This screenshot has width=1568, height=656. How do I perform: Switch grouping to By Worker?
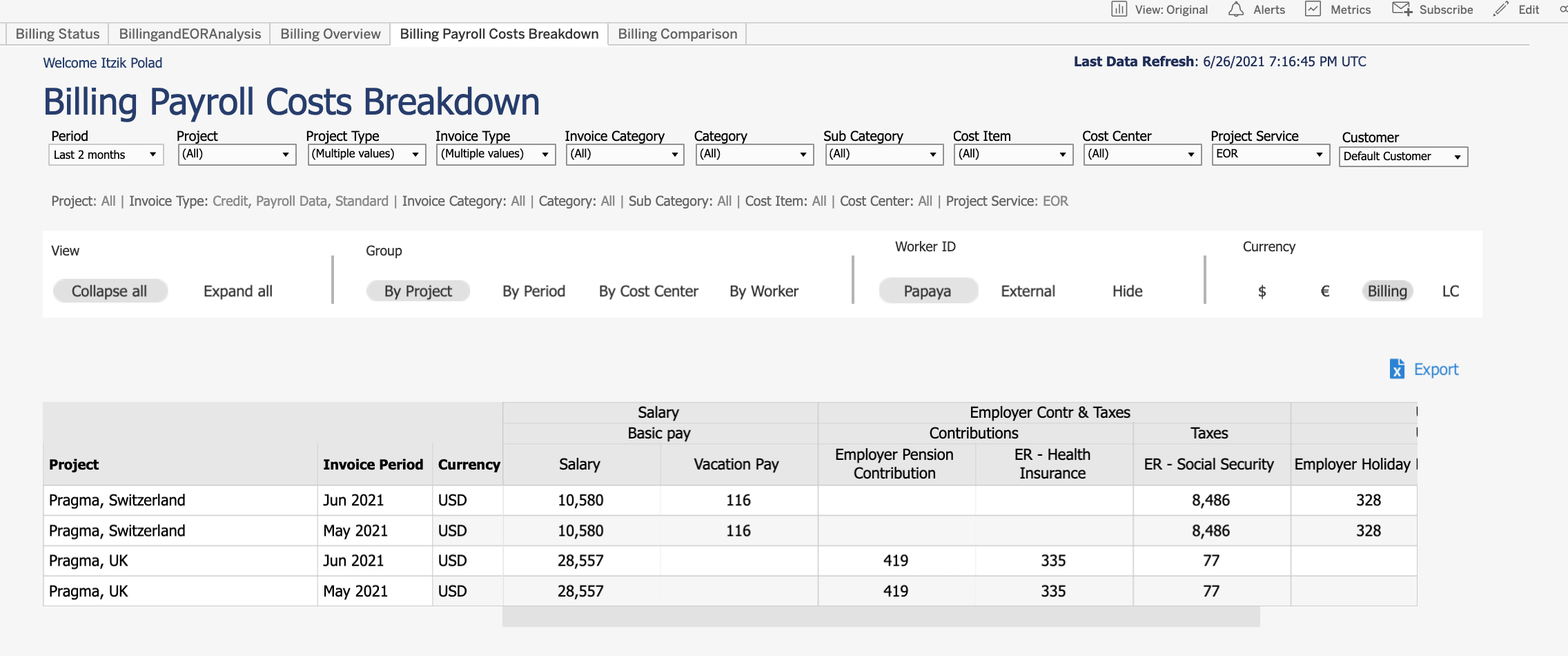(764, 291)
